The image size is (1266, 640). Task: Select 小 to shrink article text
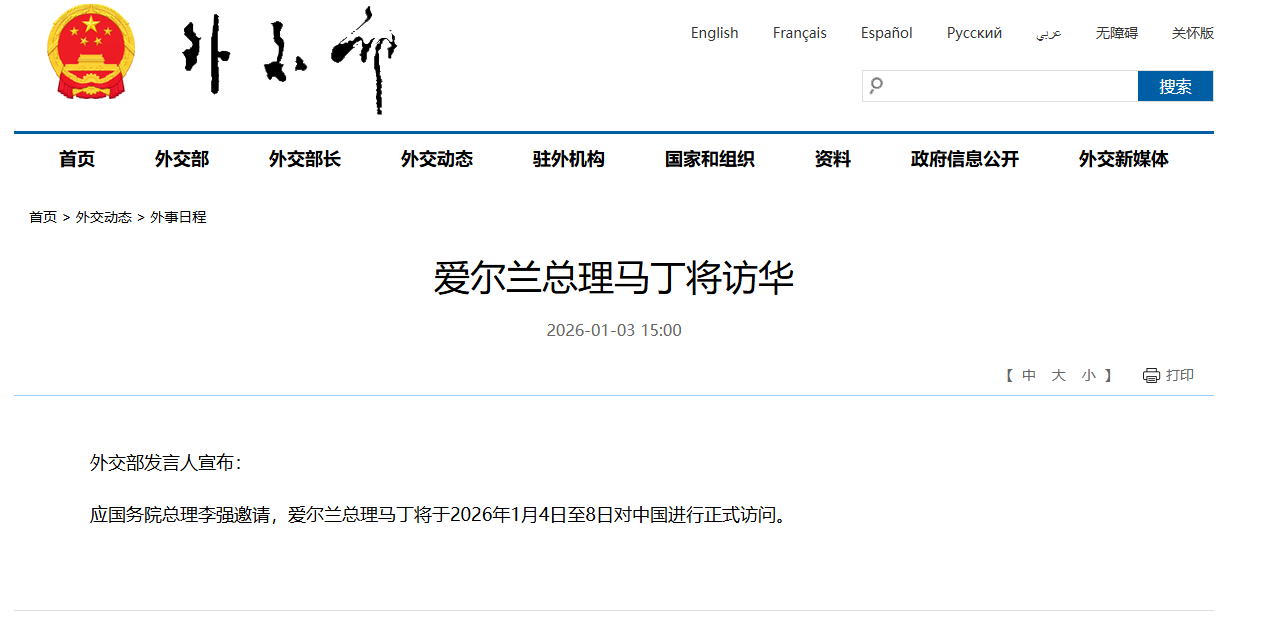pos(1088,375)
